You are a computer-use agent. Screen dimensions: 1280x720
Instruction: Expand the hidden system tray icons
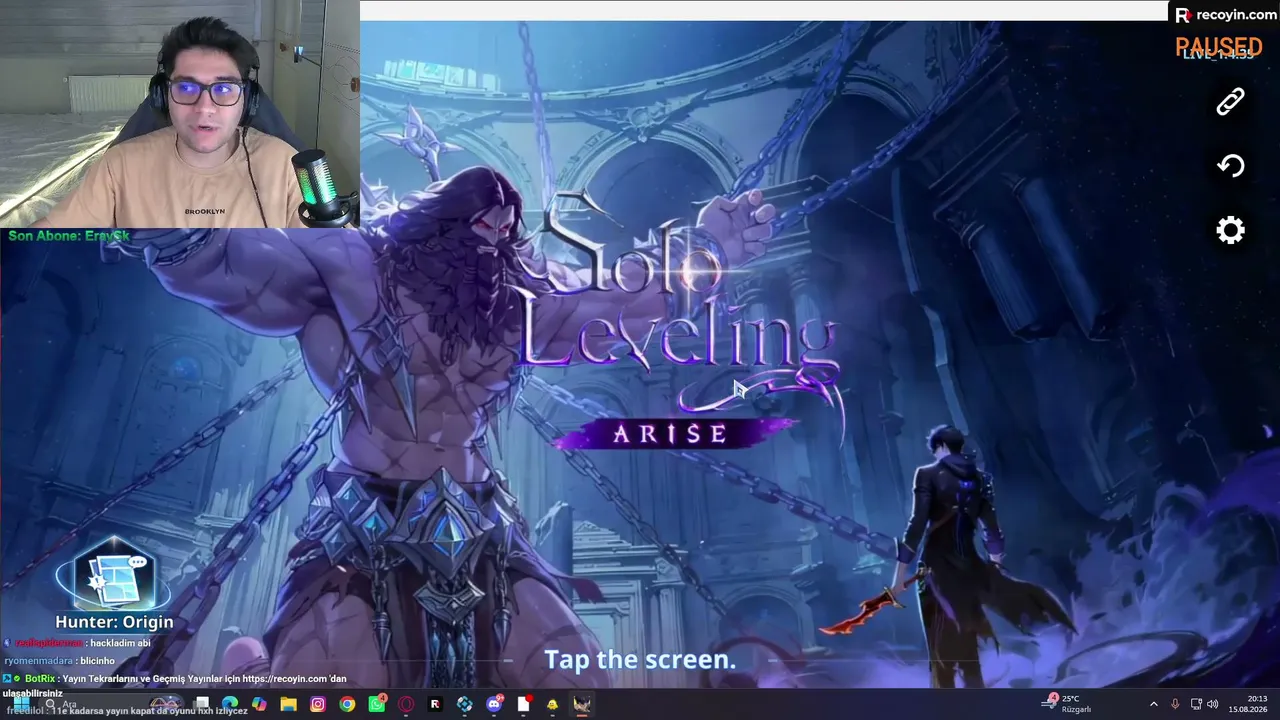1153,704
